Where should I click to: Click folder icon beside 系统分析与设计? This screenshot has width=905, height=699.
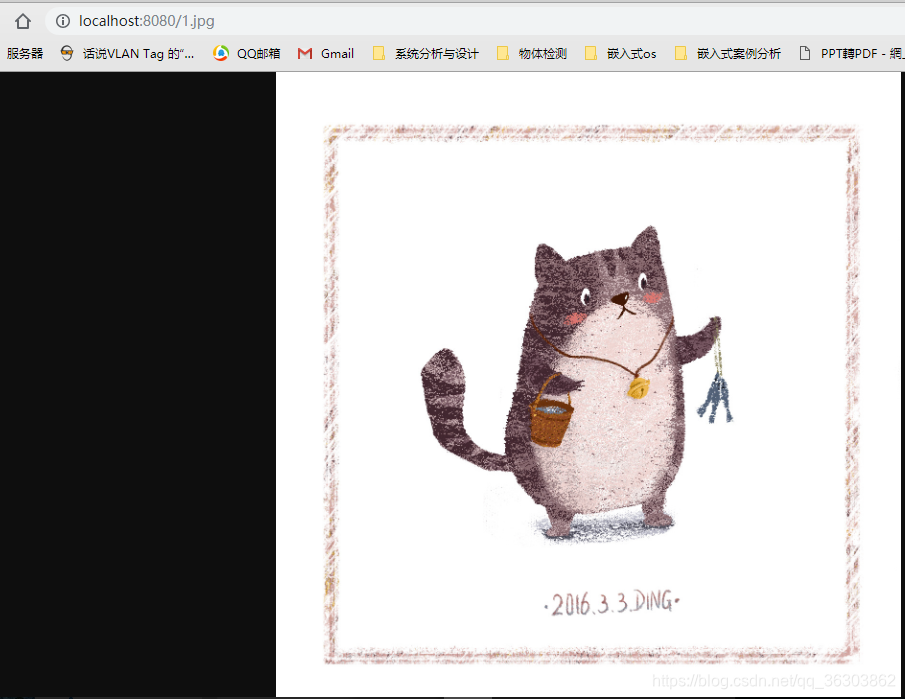coord(379,54)
